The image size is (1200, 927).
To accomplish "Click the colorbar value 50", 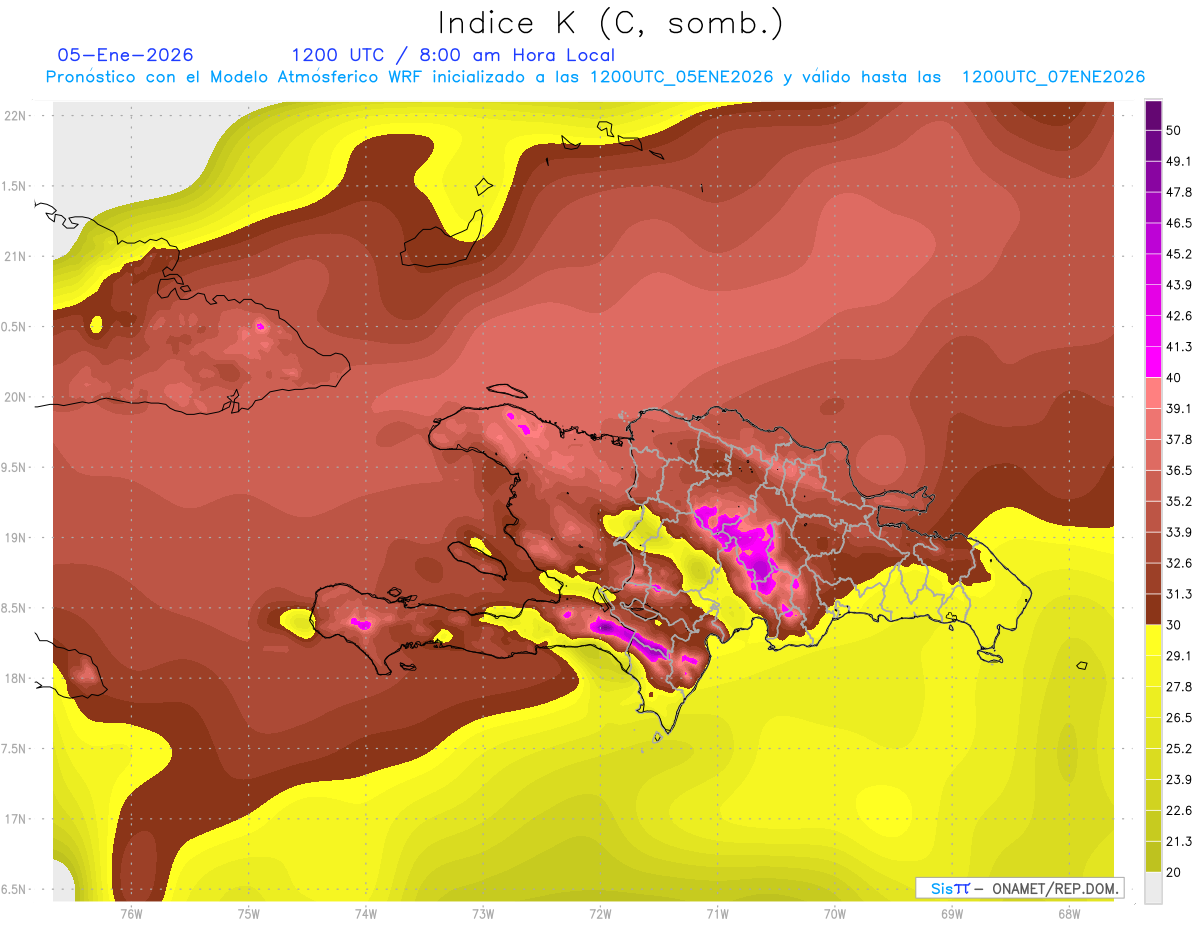I will [x=1174, y=130].
